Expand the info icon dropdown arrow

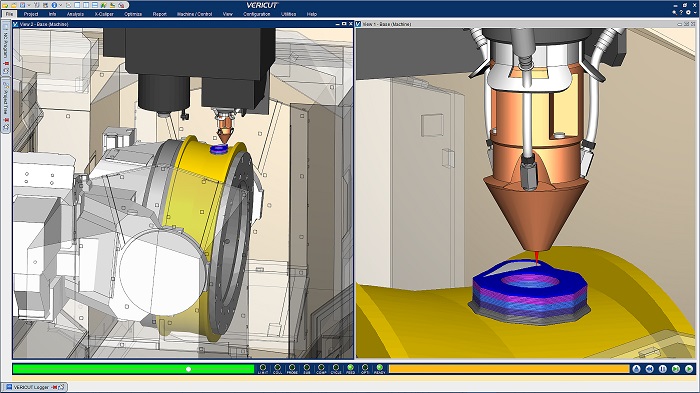pos(60,5)
